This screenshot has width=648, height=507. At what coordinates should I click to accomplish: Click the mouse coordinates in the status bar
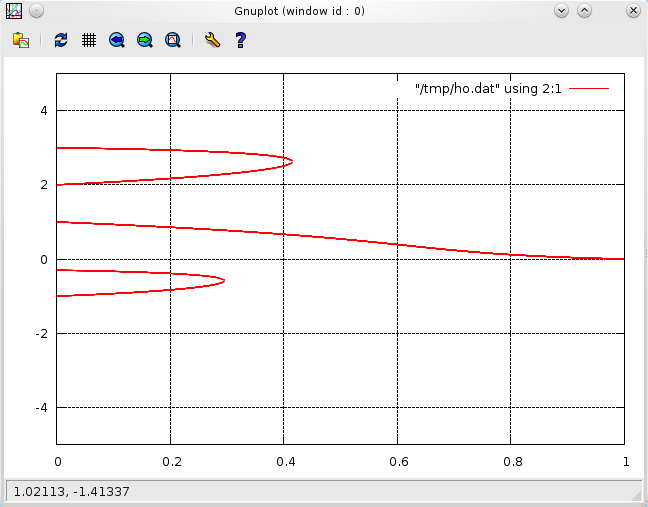point(70,491)
